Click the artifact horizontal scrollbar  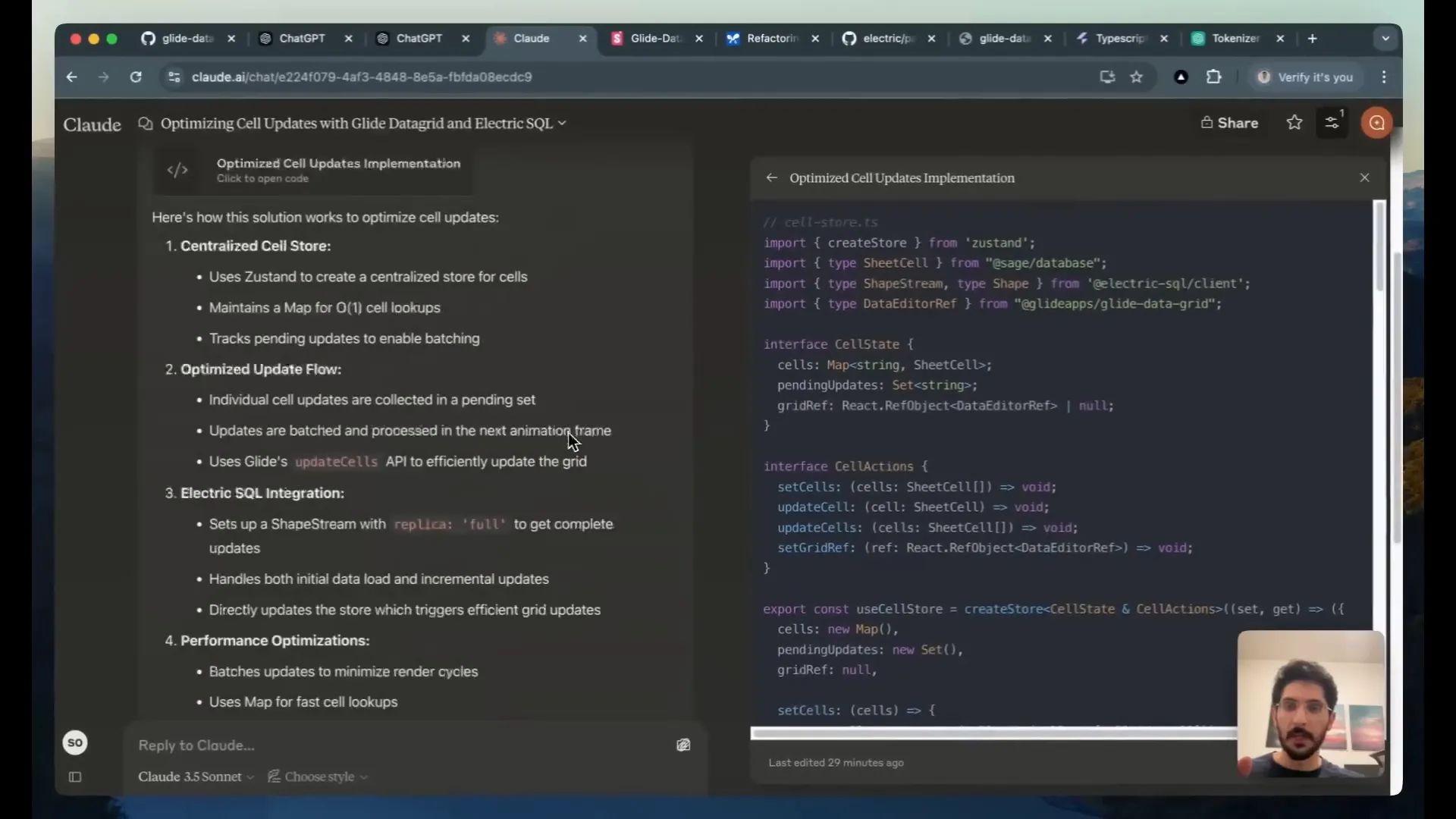pyautogui.click(x=993, y=733)
